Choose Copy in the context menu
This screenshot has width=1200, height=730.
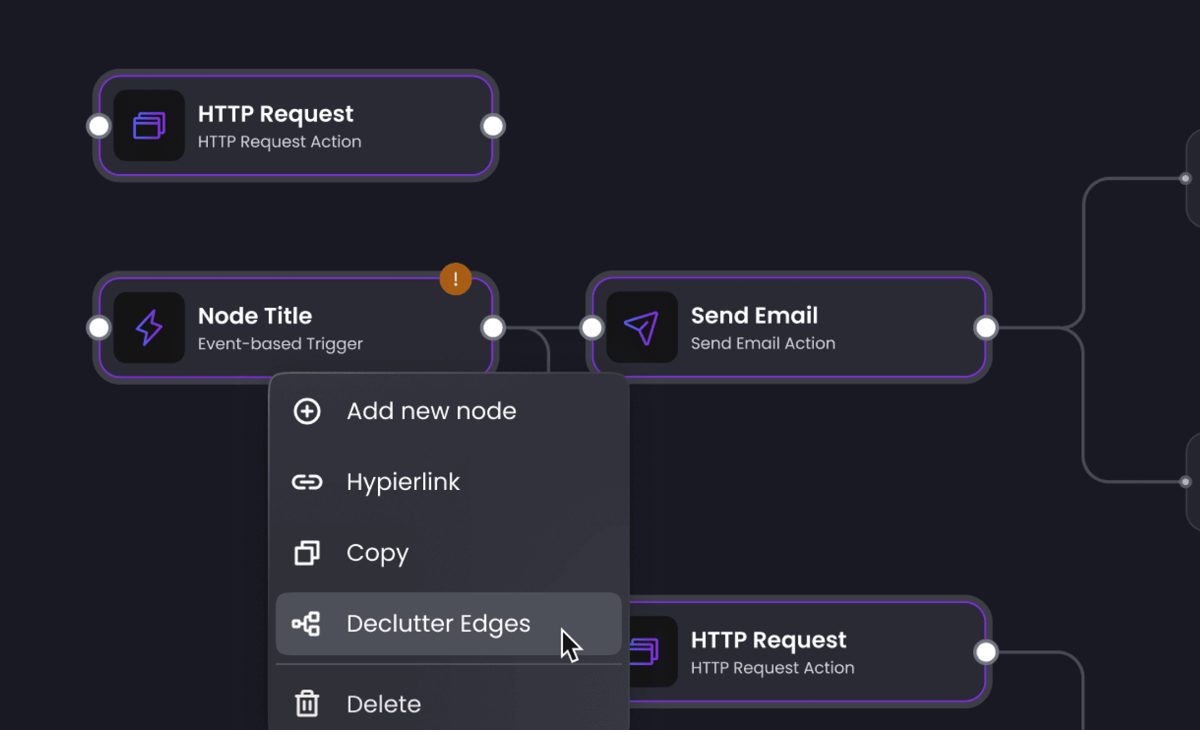pos(448,553)
